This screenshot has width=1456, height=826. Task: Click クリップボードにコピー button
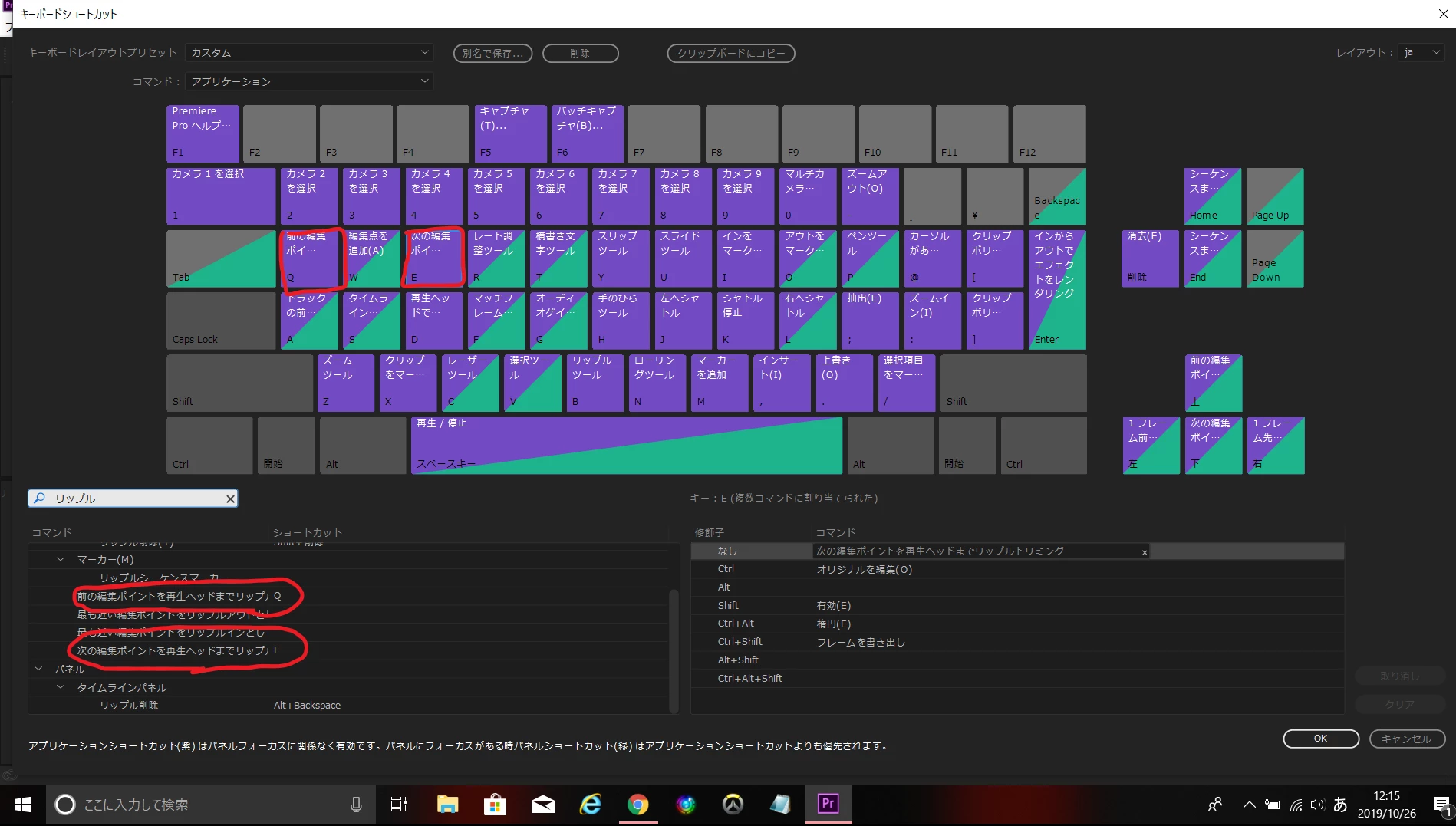pyautogui.click(x=731, y=53)
